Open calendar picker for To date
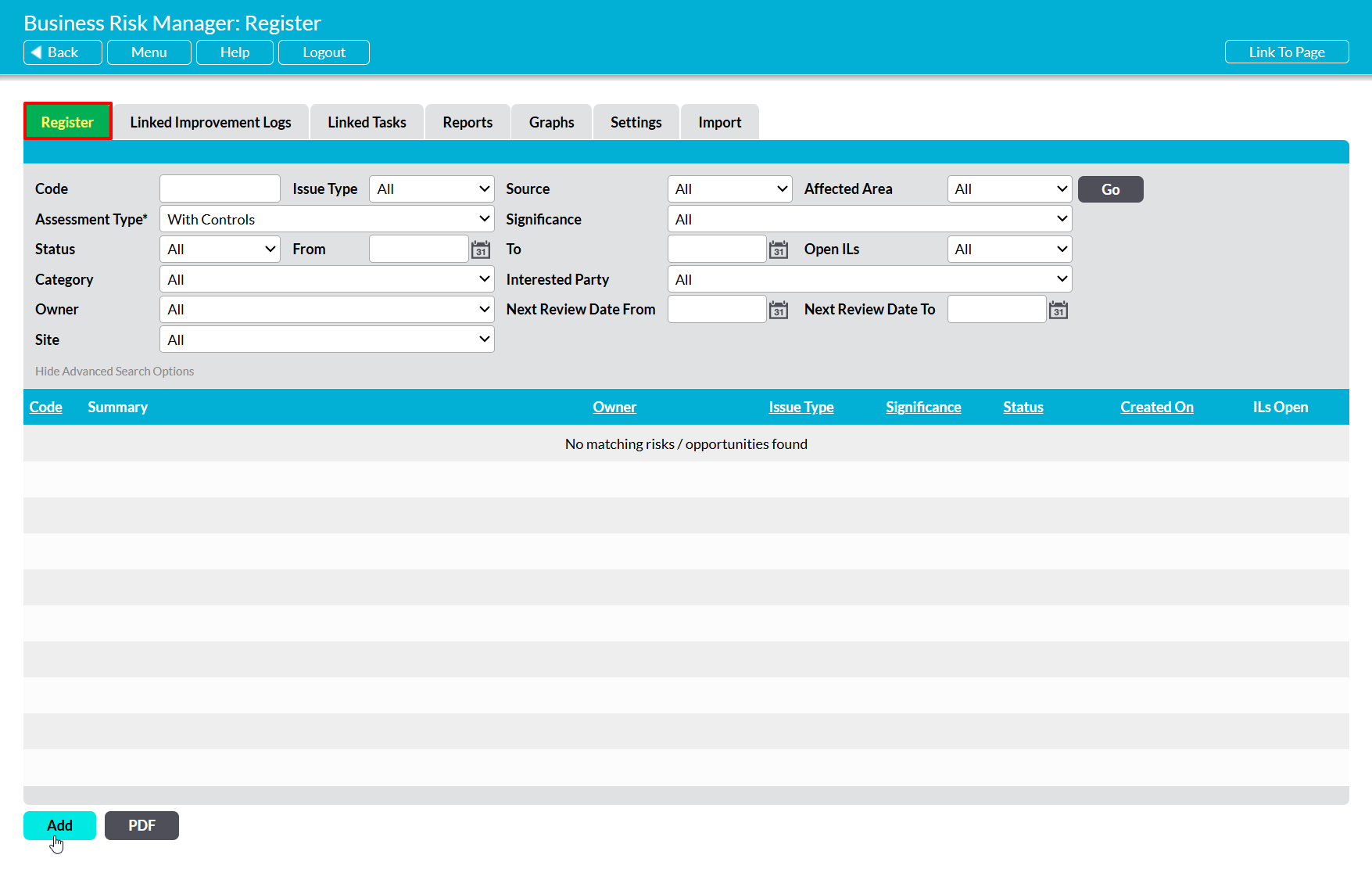This screenshot has width=1372, height=869. coord(779,250)
